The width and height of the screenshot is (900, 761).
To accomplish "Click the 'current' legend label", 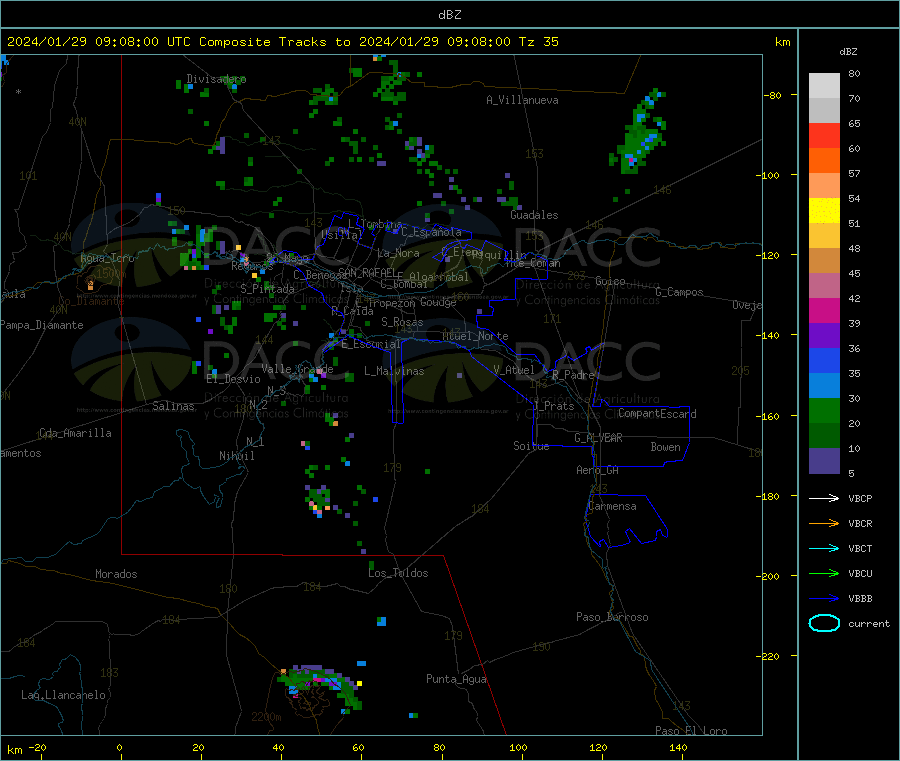I will click(x=869, y=624).
